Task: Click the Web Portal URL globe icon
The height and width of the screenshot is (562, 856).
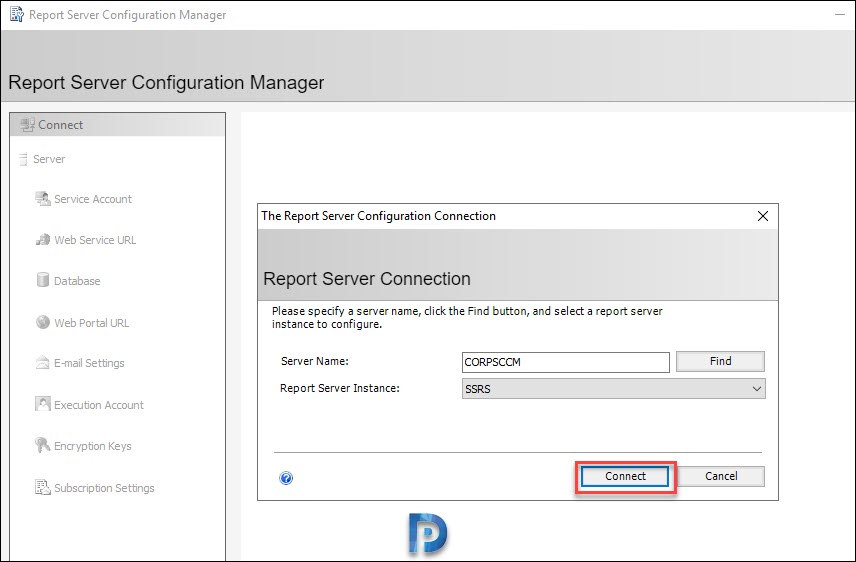Action: coord(43,322)
